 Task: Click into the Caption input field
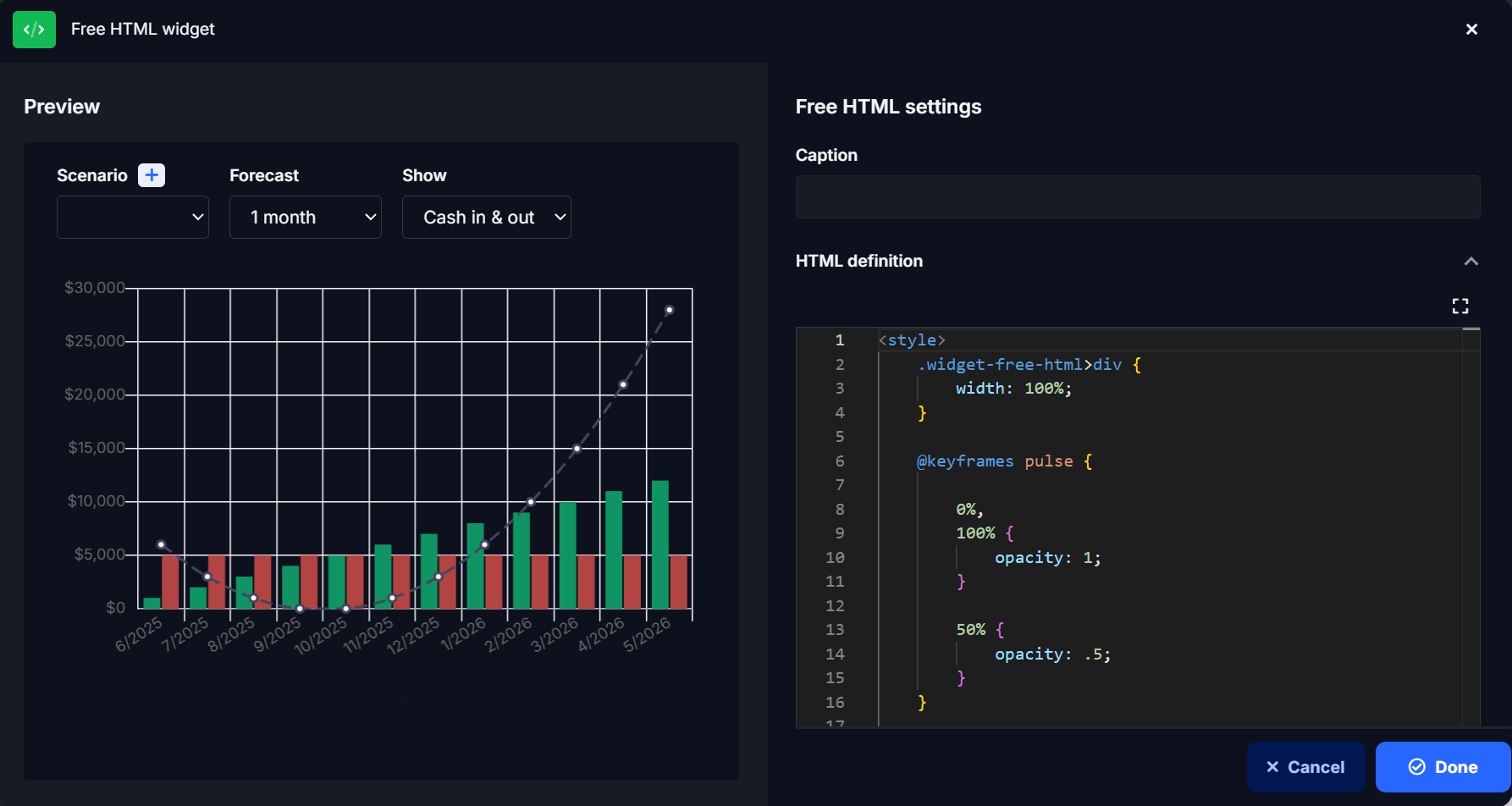[1138, 196]
